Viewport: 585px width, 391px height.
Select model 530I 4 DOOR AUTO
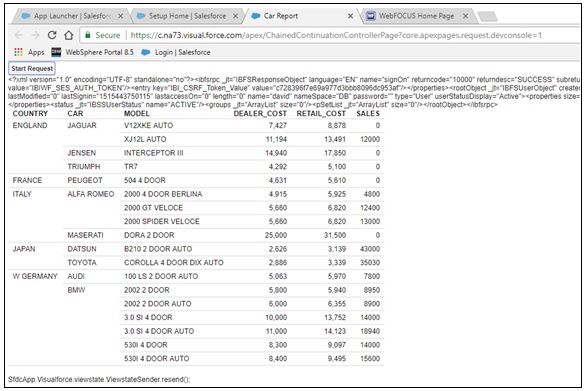pos(157,359)
